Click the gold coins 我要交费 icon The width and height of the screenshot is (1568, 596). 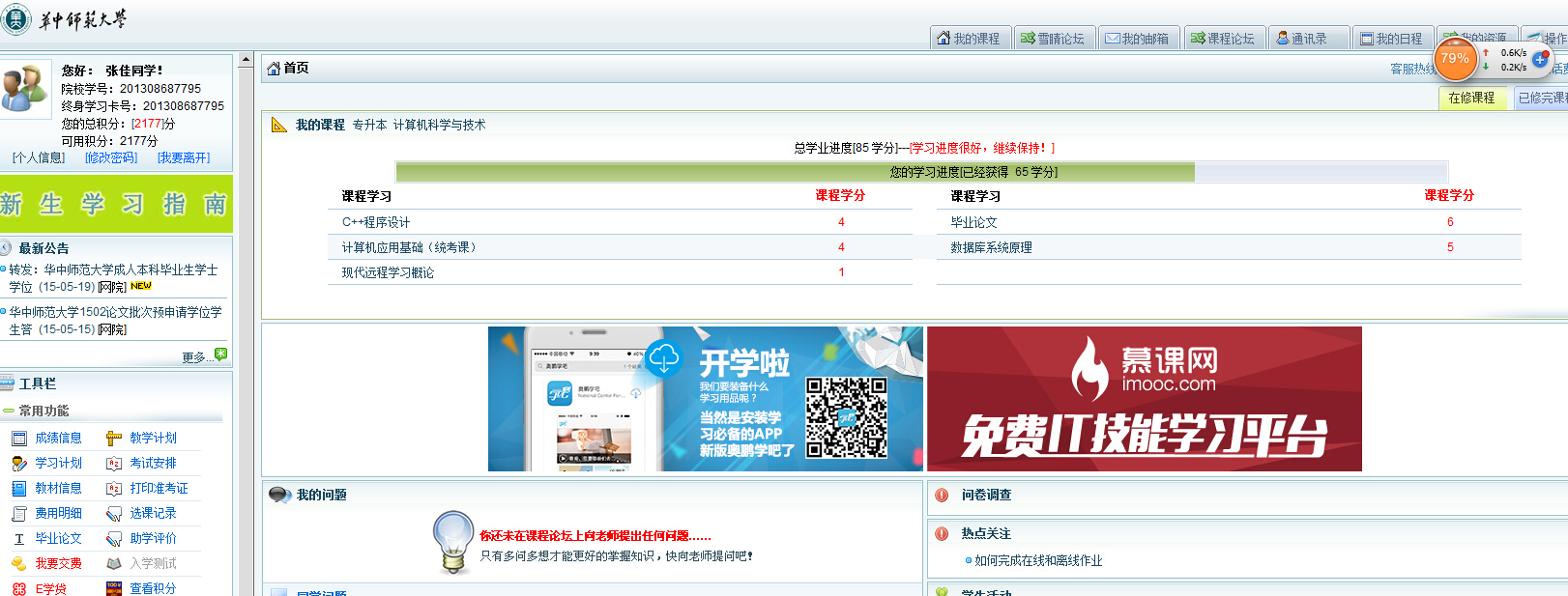18,564
